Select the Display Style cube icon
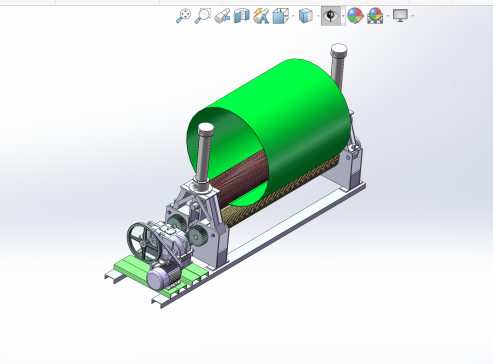The height and width of the screenshot is (364, 493). coord(305,16)
